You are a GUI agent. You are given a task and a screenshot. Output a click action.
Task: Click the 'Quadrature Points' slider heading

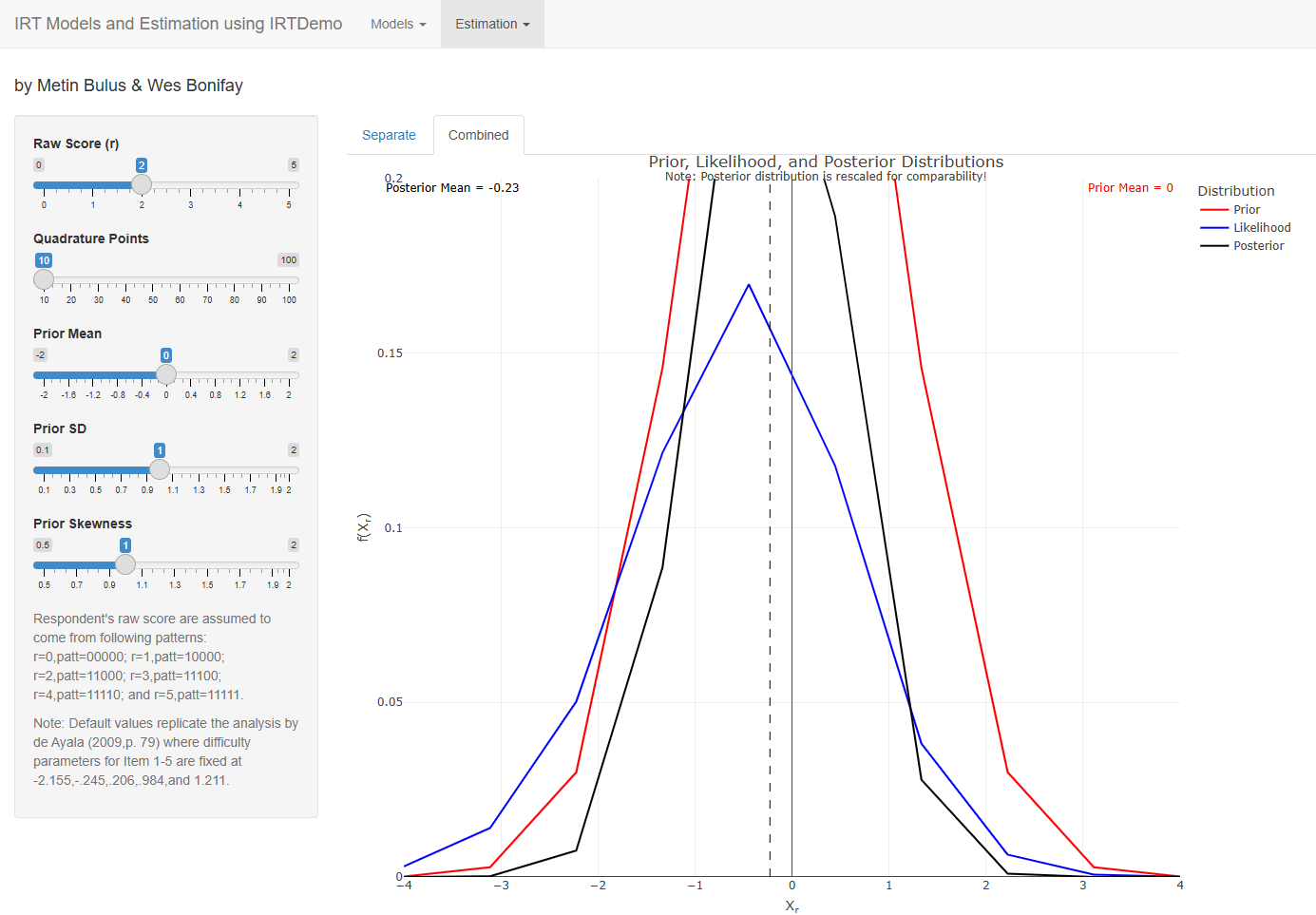(91, 238)
